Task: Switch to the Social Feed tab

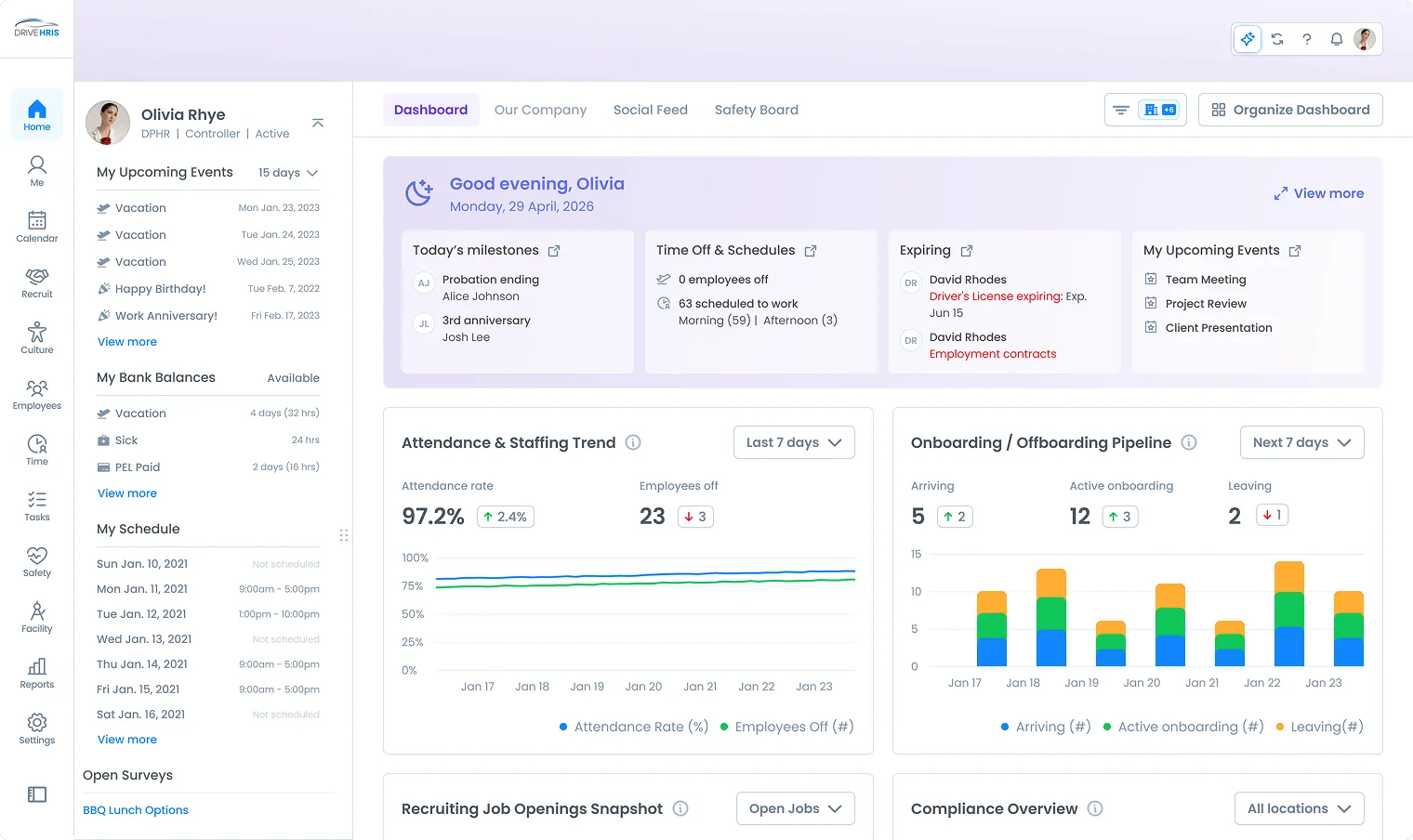Action: pos(651,110)
